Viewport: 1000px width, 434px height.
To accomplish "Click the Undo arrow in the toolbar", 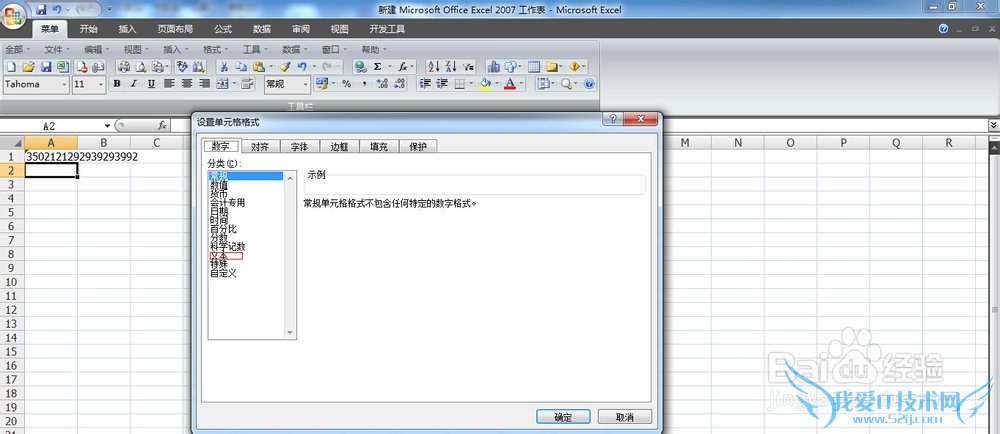I will [x=302, y=67].
